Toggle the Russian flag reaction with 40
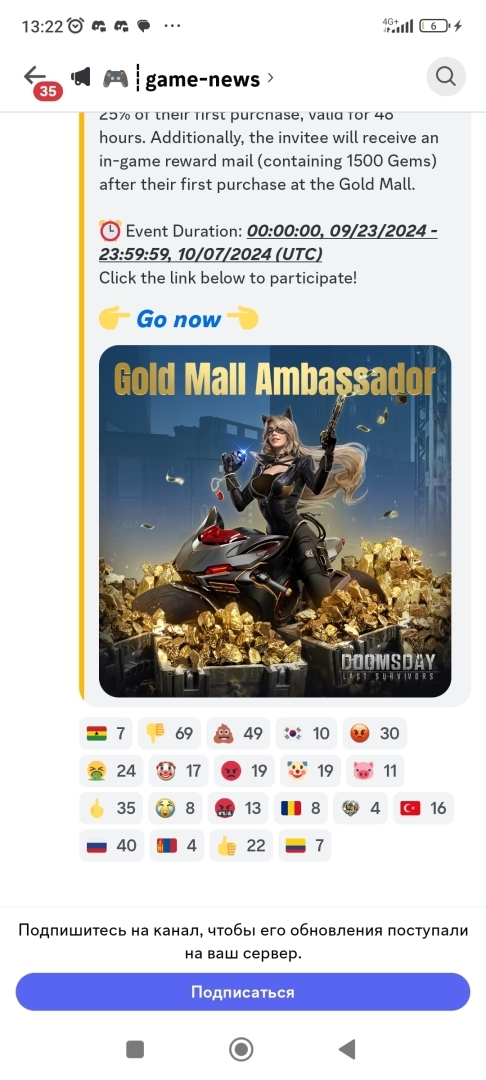 click(112, 845)
